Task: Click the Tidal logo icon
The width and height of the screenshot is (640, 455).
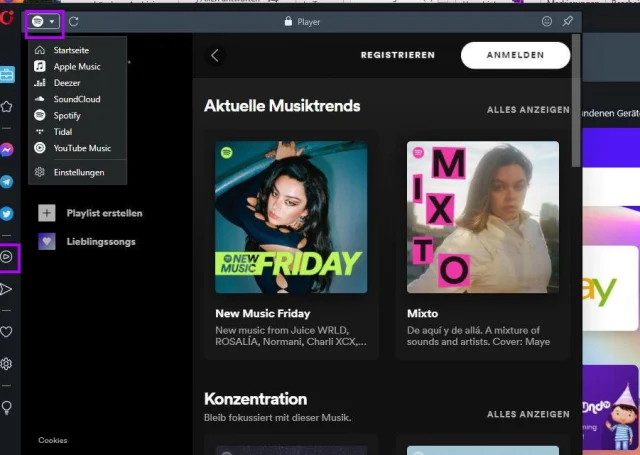Action: click(x=40, y=131)
